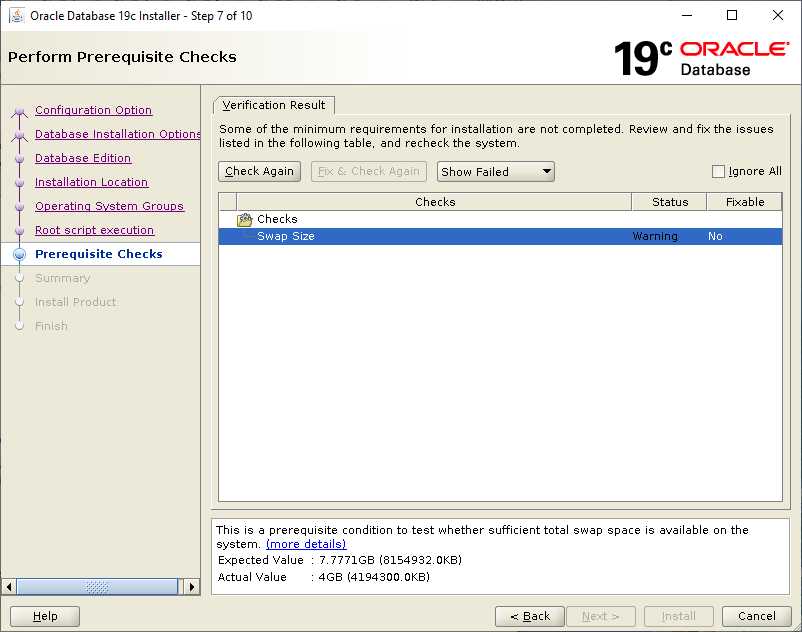Minimize the Oracle installer window
The width and height of the screenshot is (802, 632).
[687, 15]
